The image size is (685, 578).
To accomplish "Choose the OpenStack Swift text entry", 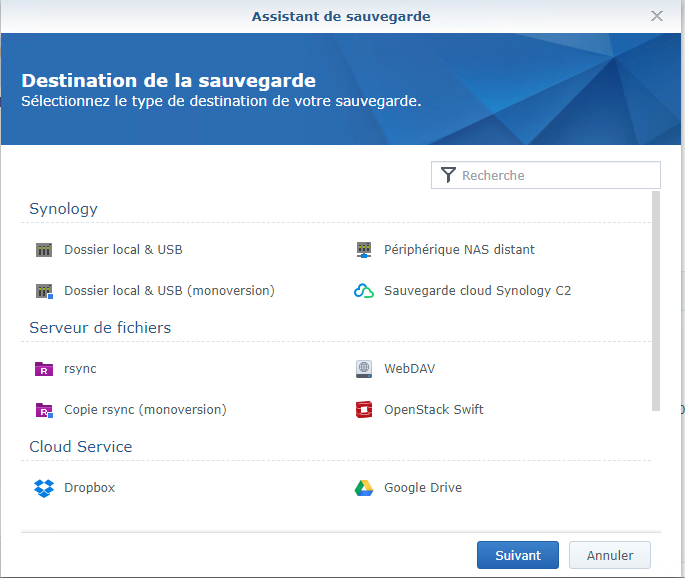I will point(434,410).
